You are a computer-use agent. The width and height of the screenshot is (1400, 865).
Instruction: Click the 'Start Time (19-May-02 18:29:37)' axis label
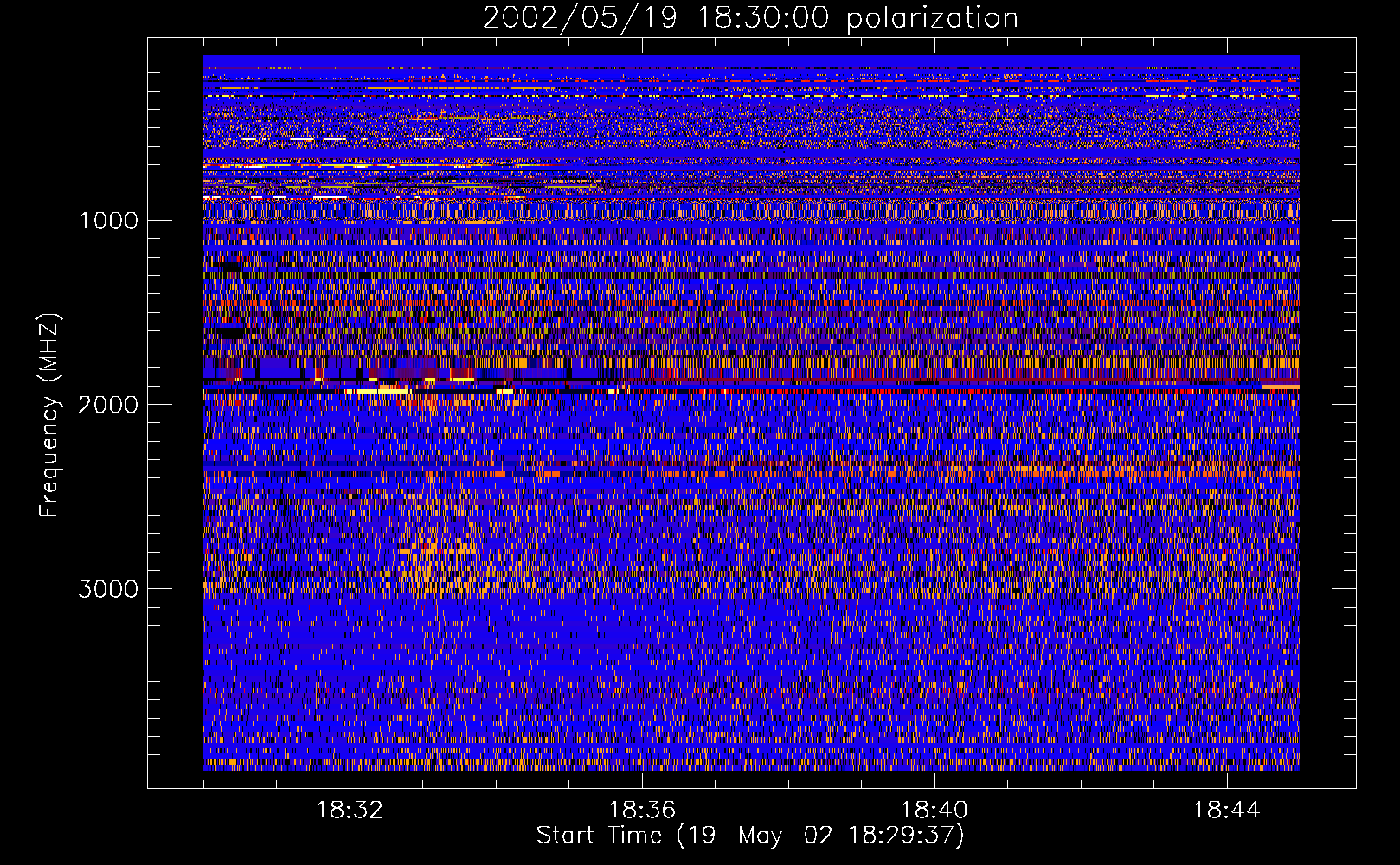(750, 836)
